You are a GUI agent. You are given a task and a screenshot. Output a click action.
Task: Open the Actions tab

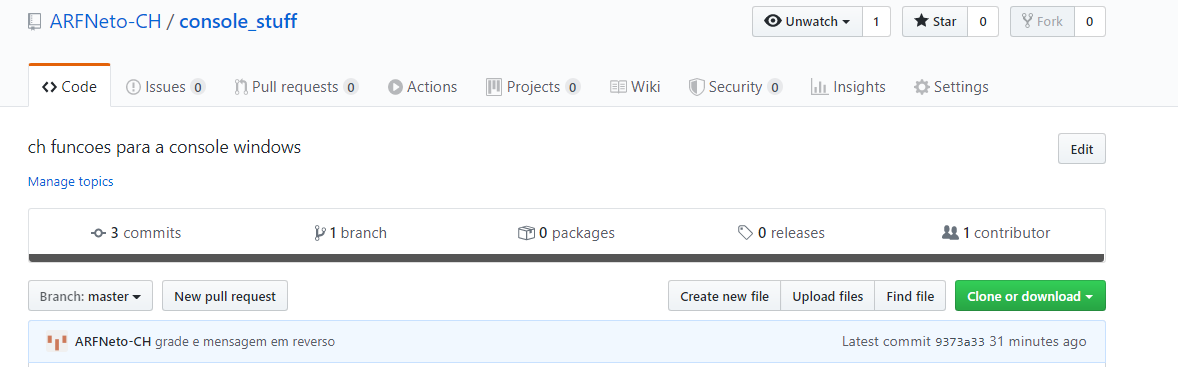click(x=422, y=87)
